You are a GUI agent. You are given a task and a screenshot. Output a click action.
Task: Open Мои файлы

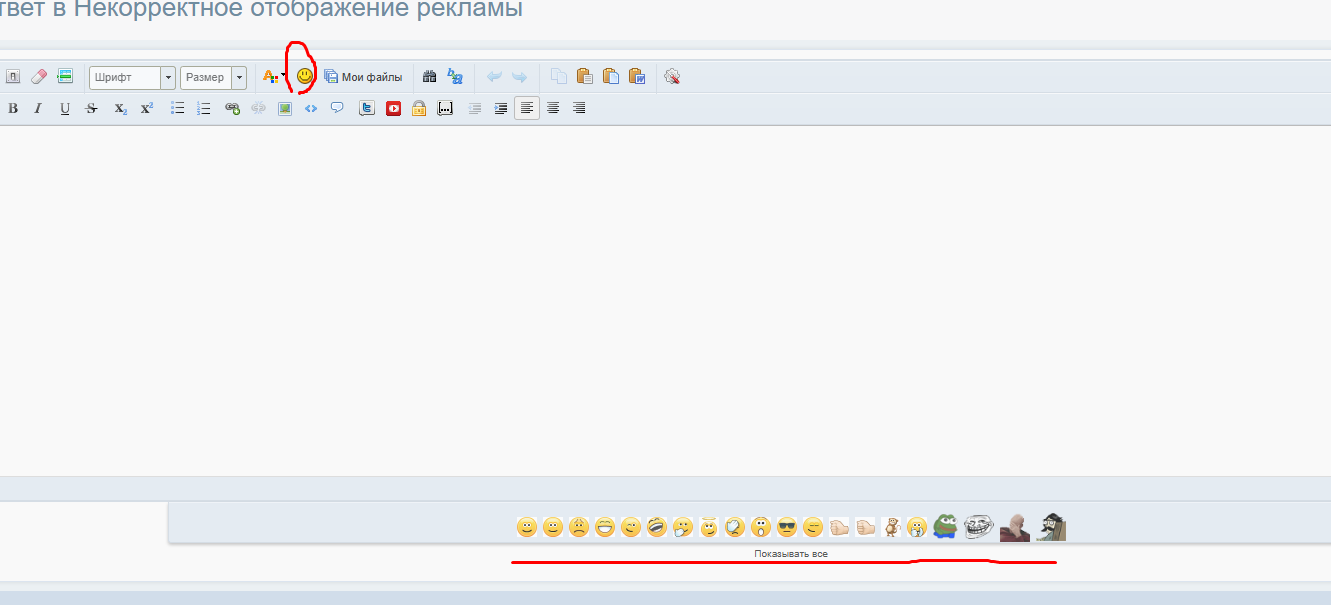tap(363, 77)
